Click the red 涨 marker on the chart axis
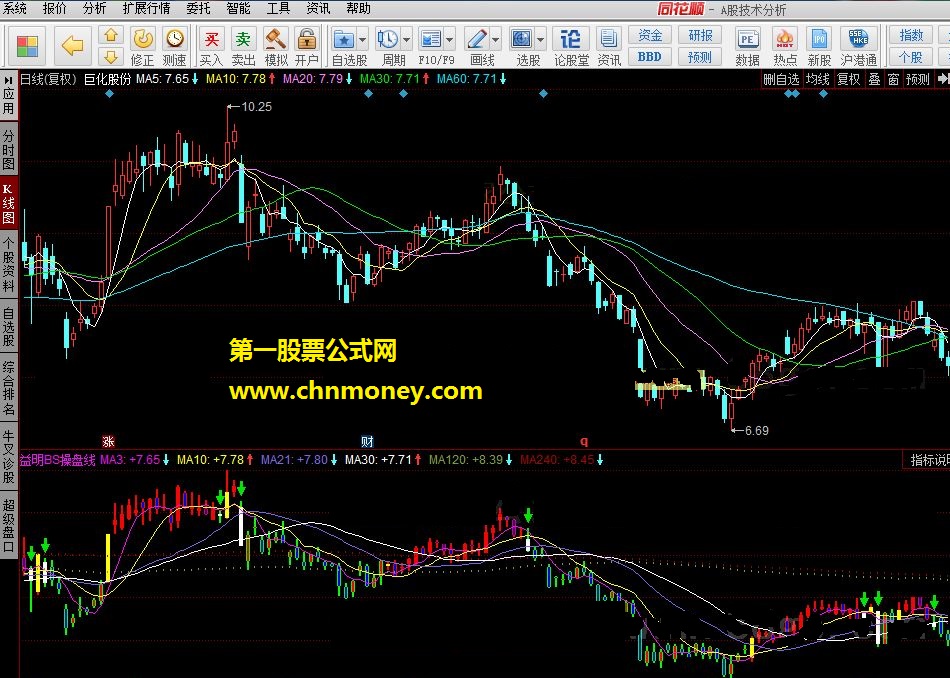 (x=108, y=441)
